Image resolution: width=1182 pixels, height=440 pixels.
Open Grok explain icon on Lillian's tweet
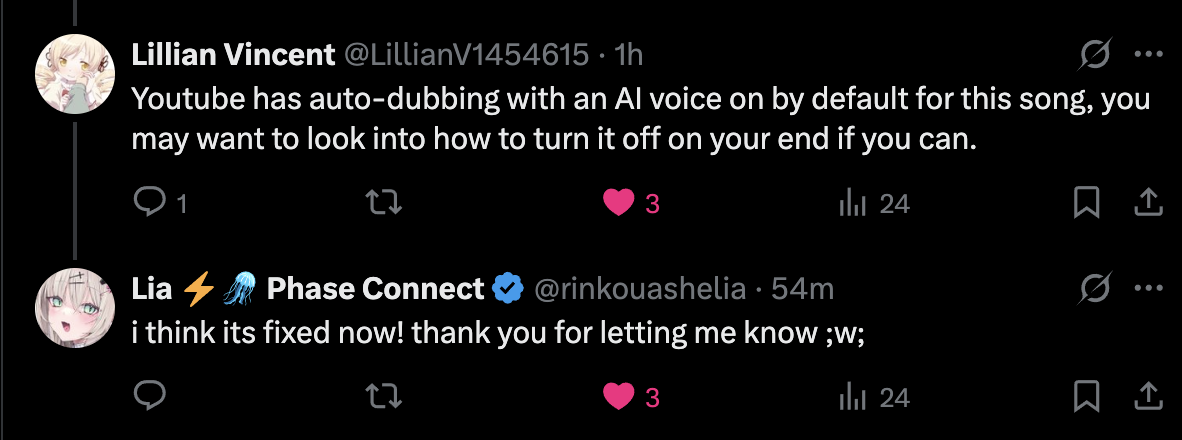pyautogui.click(x=1095, y=55)
